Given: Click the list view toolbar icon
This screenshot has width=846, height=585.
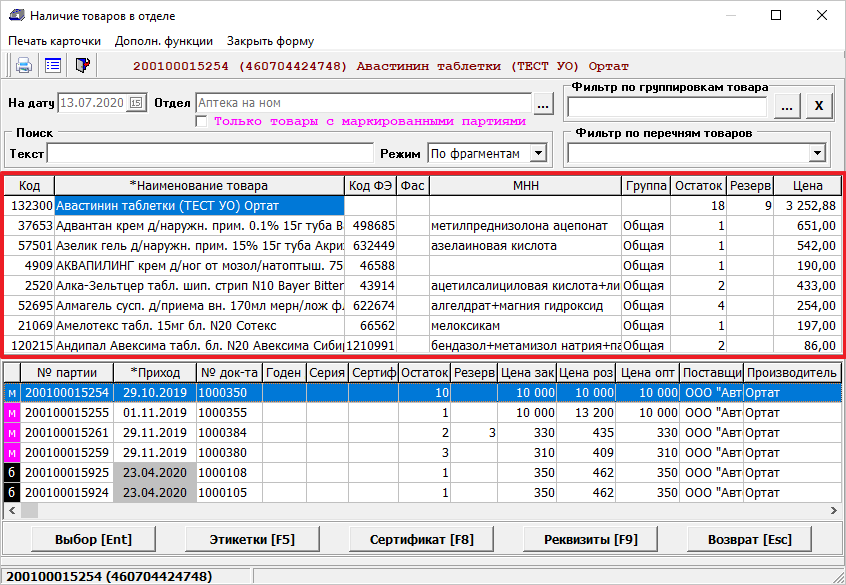Looking at the screenshot, I should coord(53,66).
